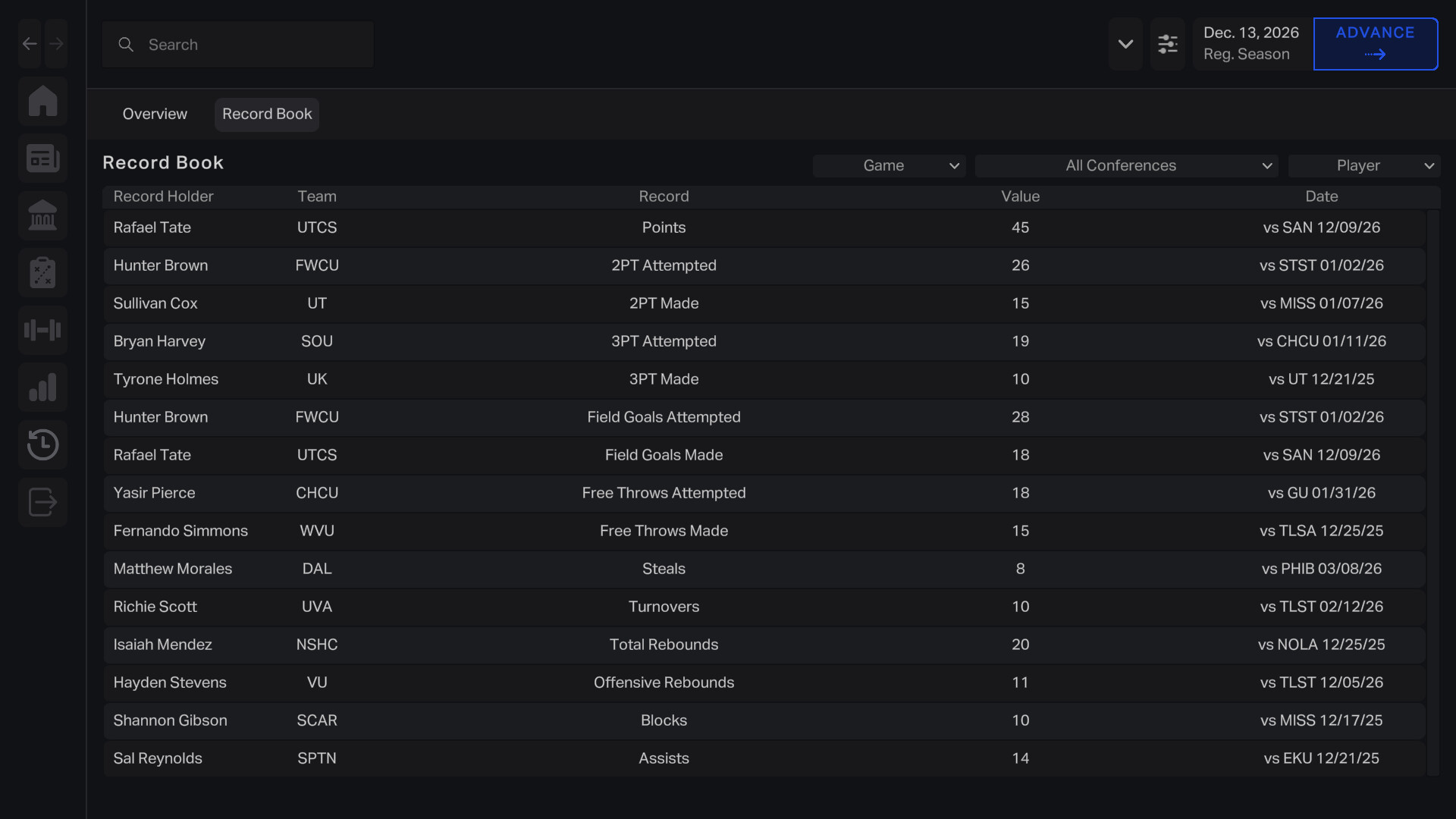Screen dimensions: 1456x819
Task: Open the Player dropdown
Action: coord(1364,165)
